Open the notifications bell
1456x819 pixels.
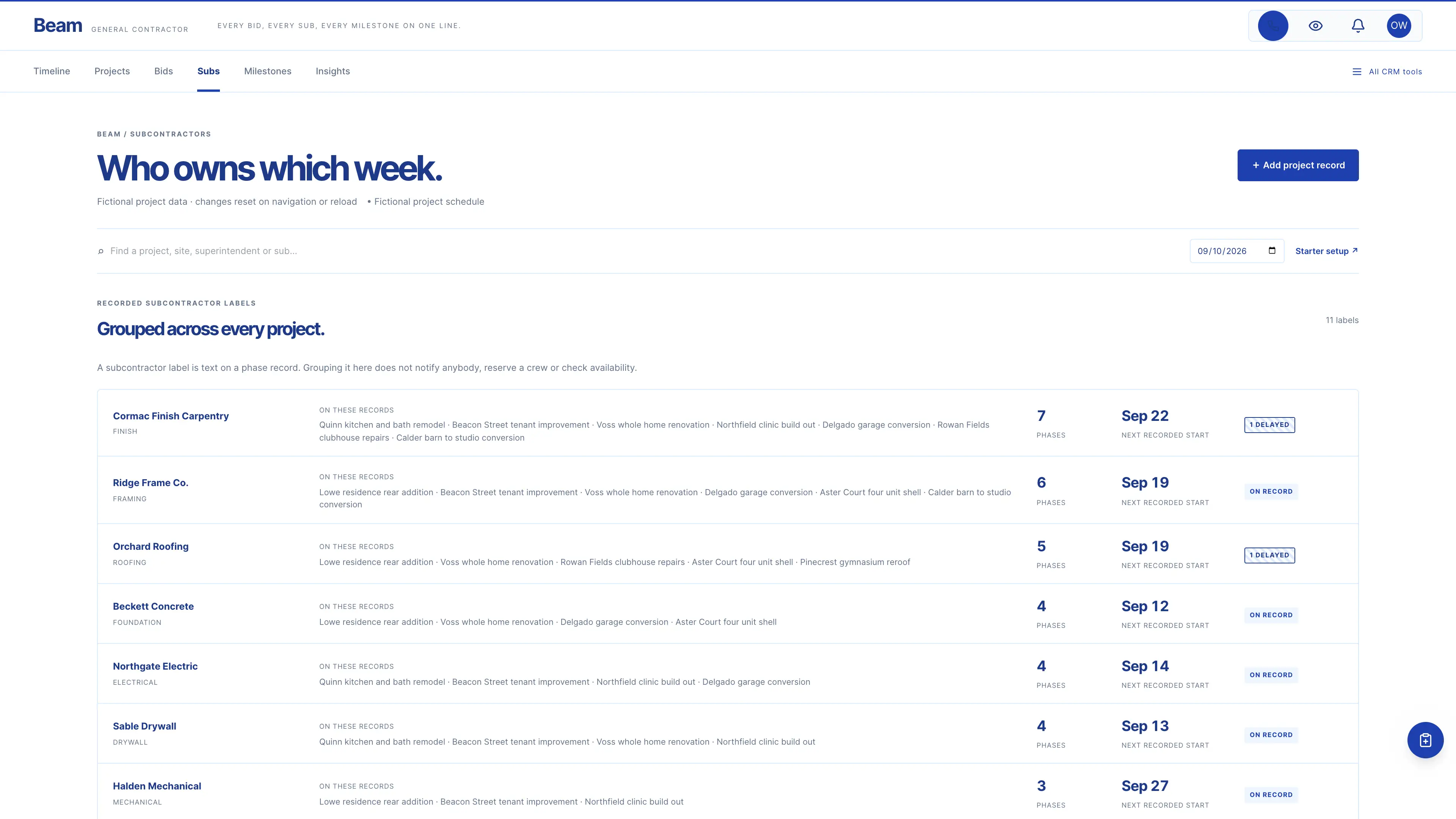point(1358,25)
